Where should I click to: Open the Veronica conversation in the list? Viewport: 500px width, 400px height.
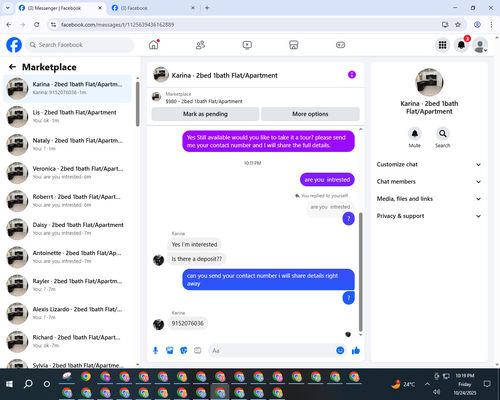point(67,173)
